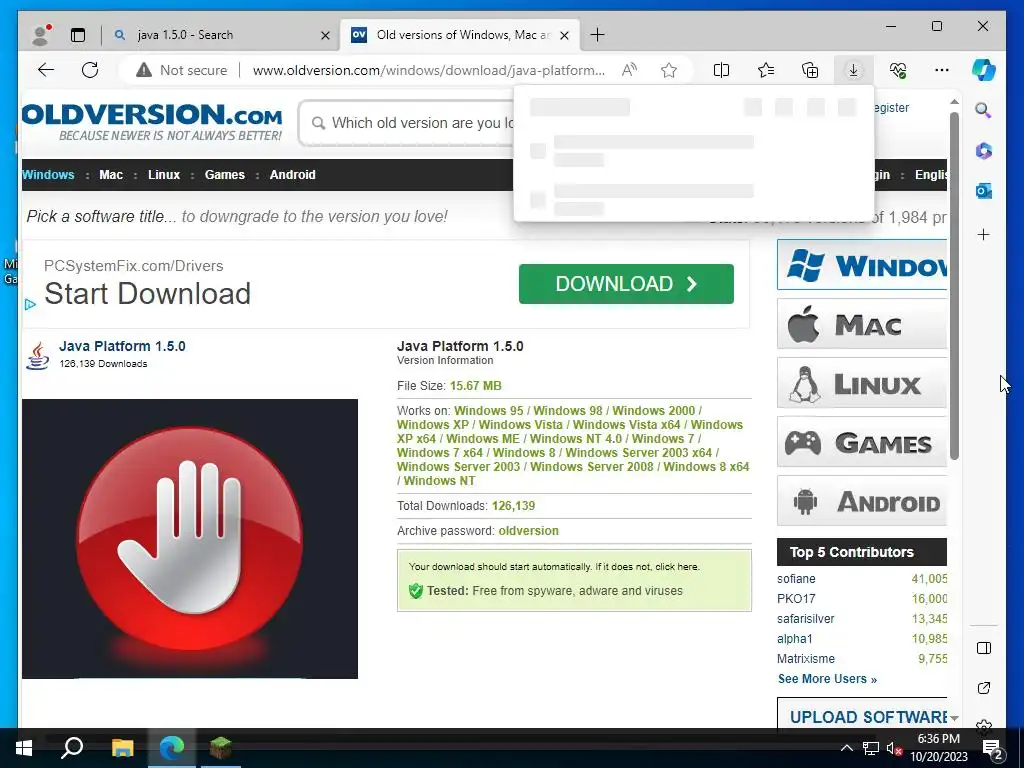Click See More Users link
This screenshot has height=768, width=1024.
click(827, 679)
